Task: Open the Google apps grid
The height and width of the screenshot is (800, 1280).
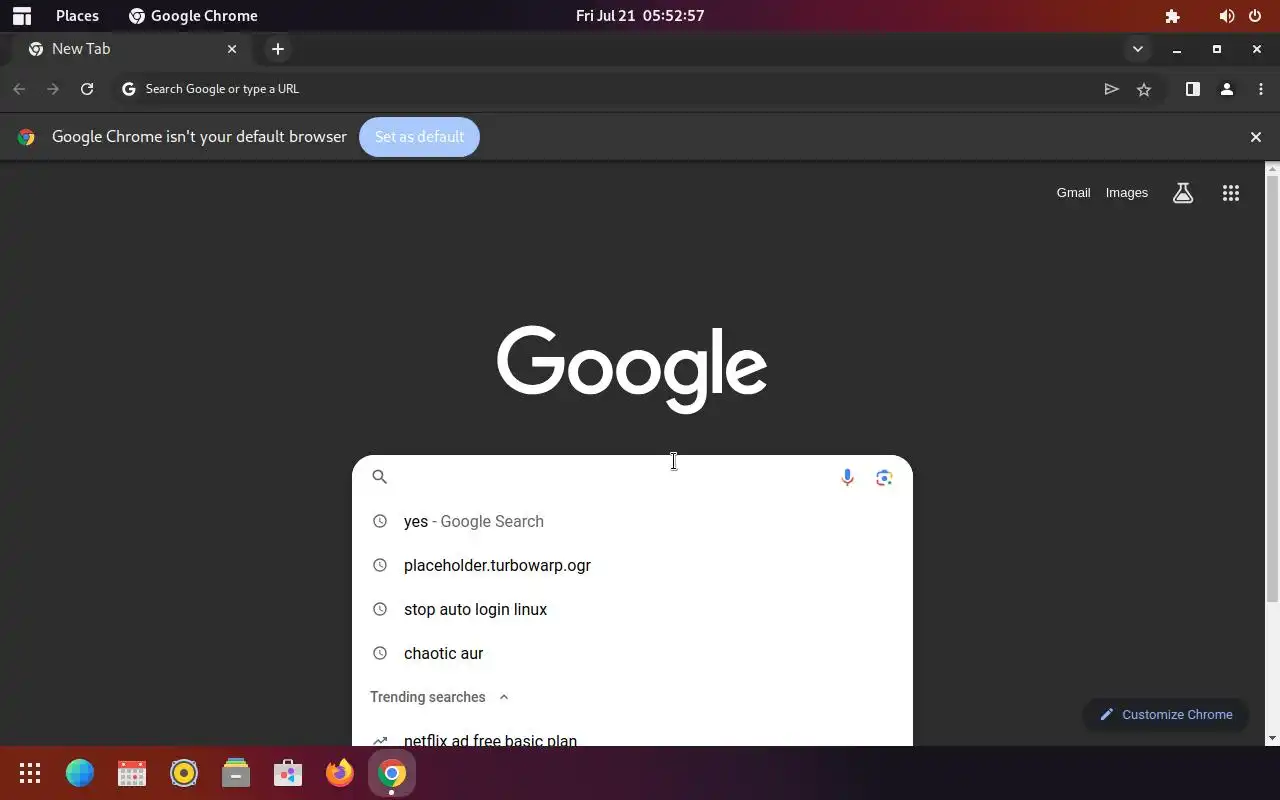Action: (1231, 193)
